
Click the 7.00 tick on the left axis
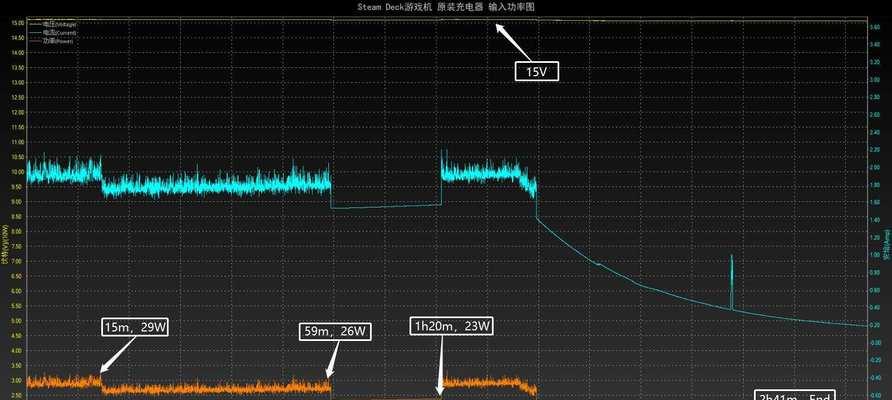(18, 261)
